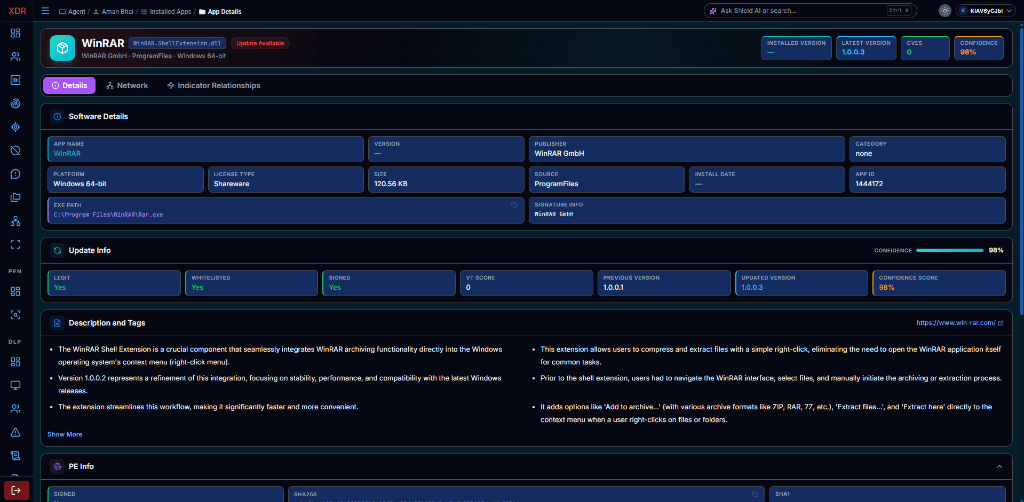Collapse the PE Info section chevron
1024x502 pixels.
pyautogui.click(x=999, y=466)
